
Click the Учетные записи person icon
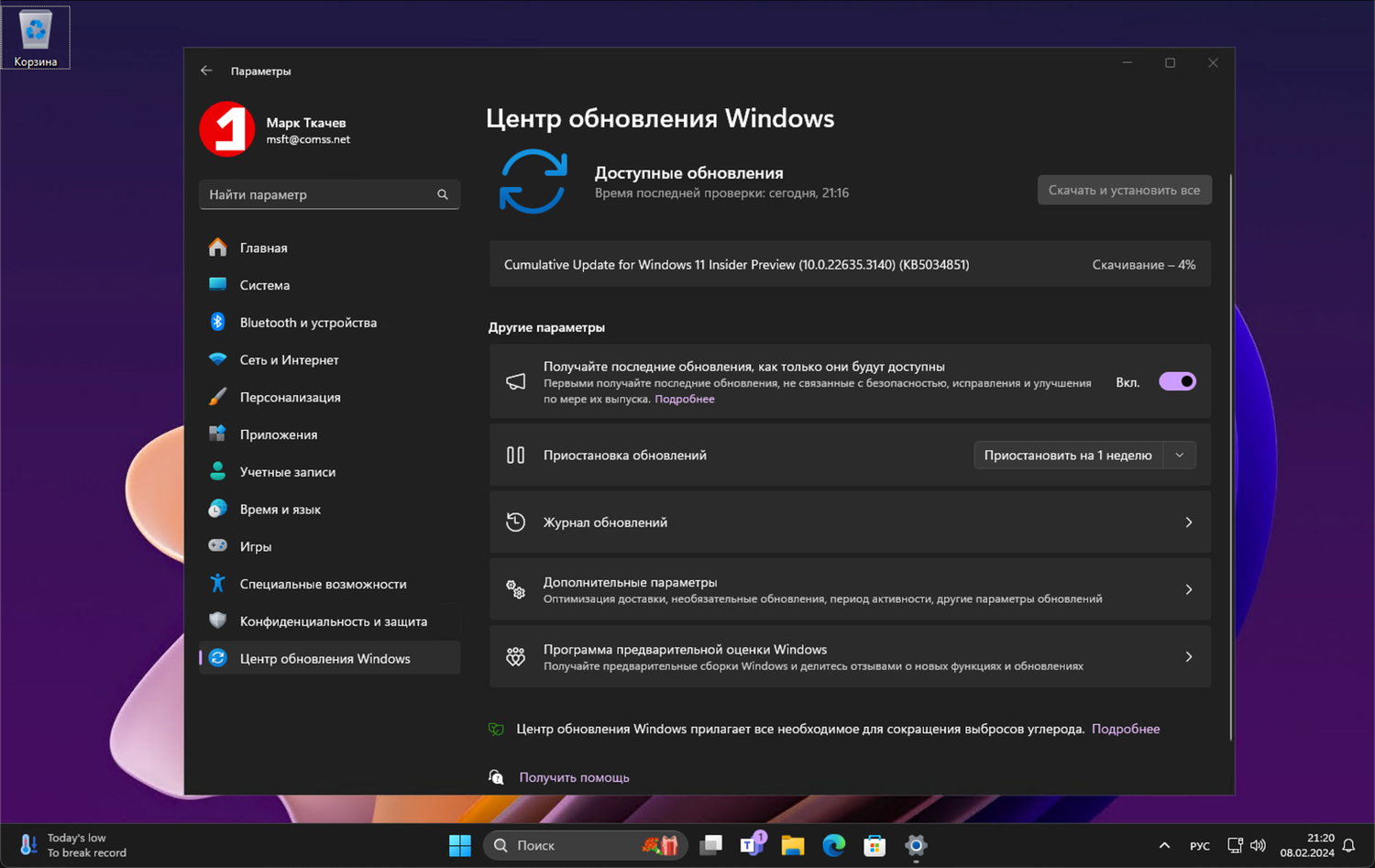click(217, 471)
